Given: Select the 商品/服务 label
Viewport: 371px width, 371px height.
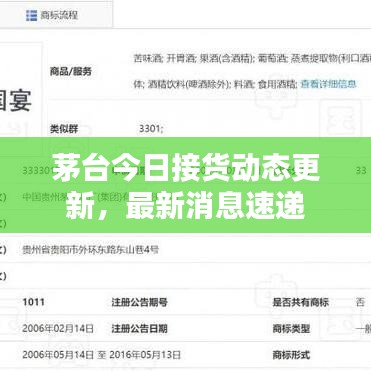Looking at the screenshot, I should pos(71,71).
